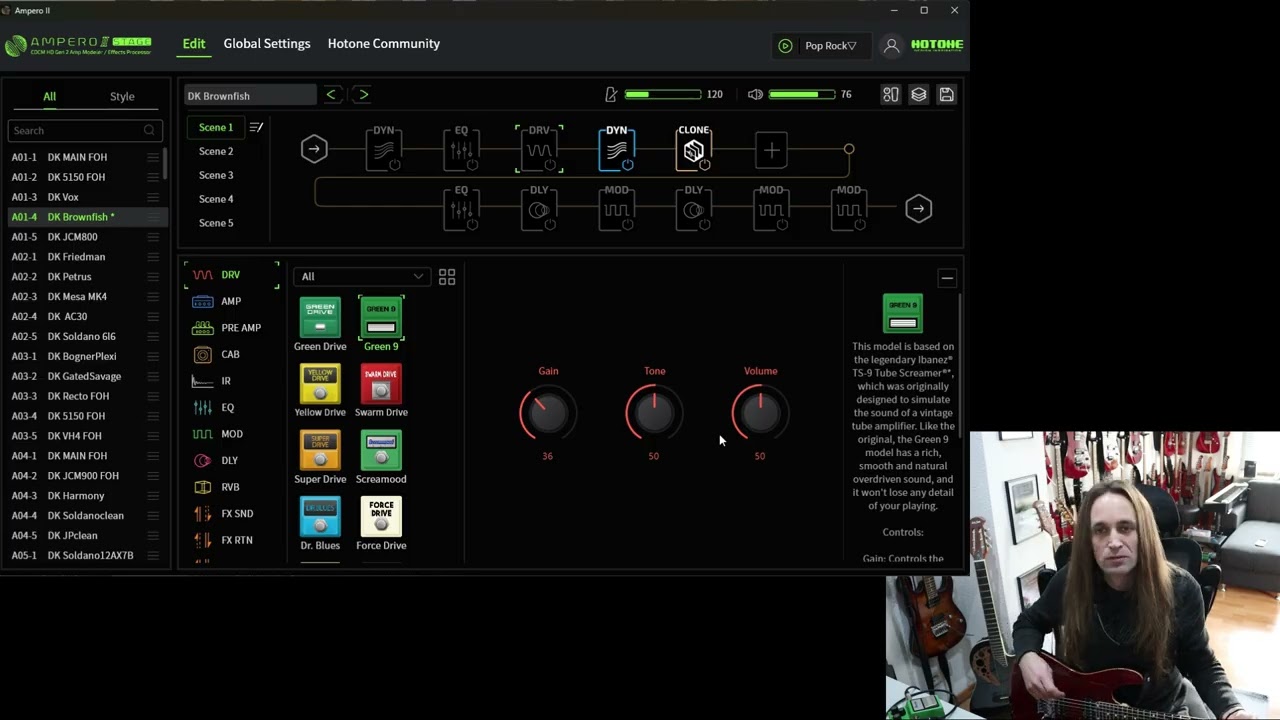Select the AMP effect category
1280x720 pixels.
231,301
